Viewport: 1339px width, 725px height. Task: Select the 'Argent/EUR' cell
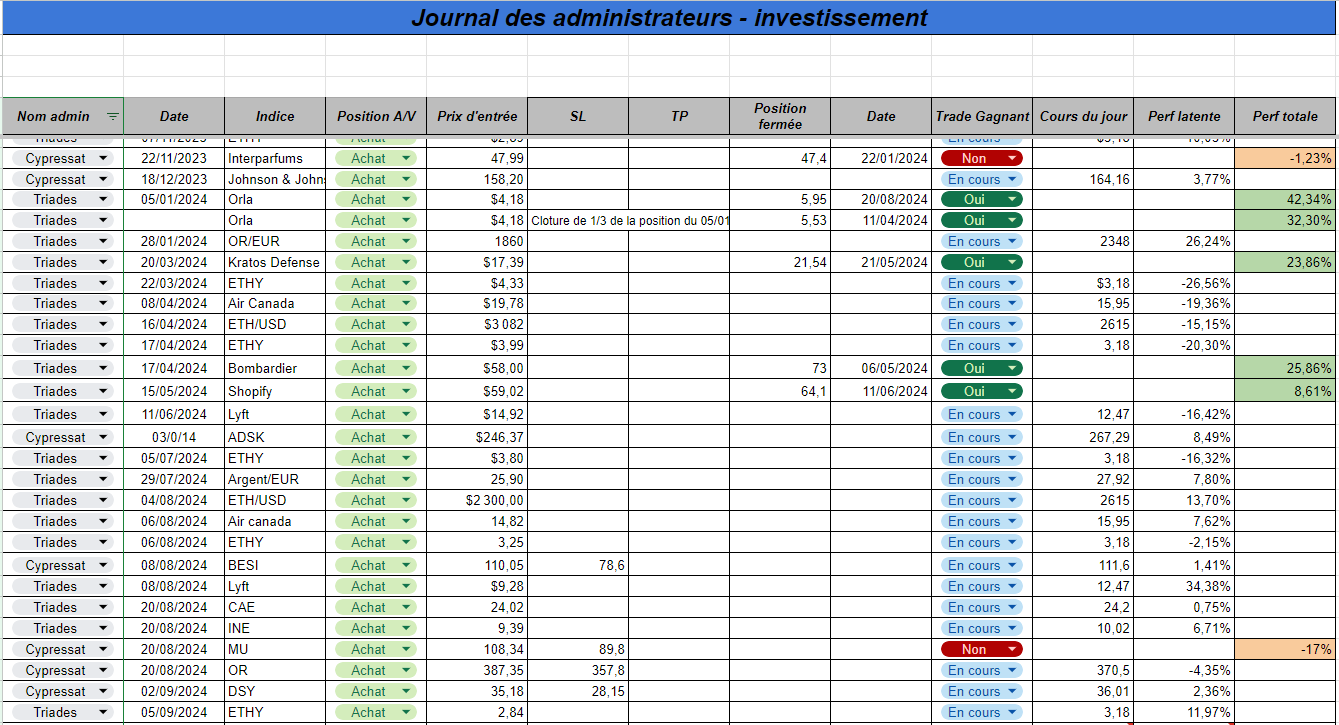(275, 479)
